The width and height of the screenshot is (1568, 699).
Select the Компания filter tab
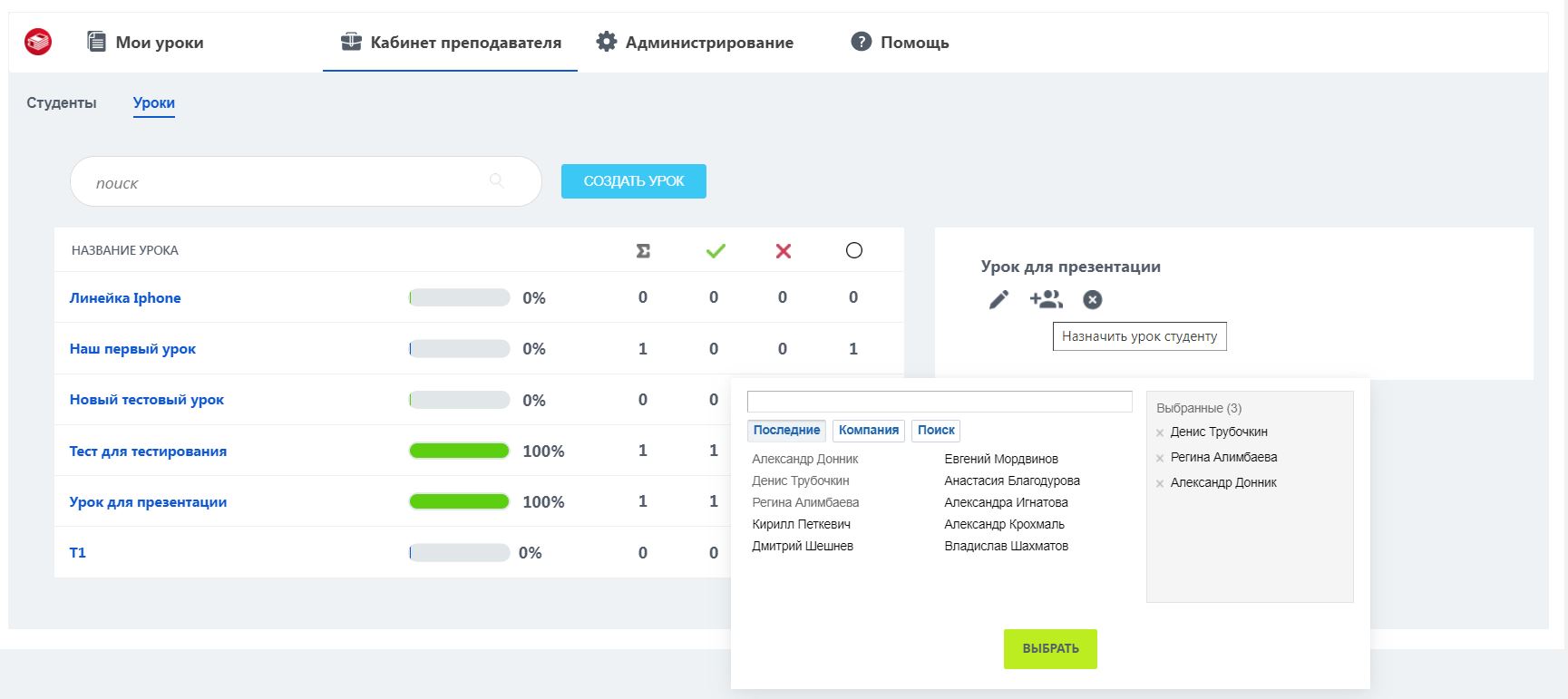869,431
